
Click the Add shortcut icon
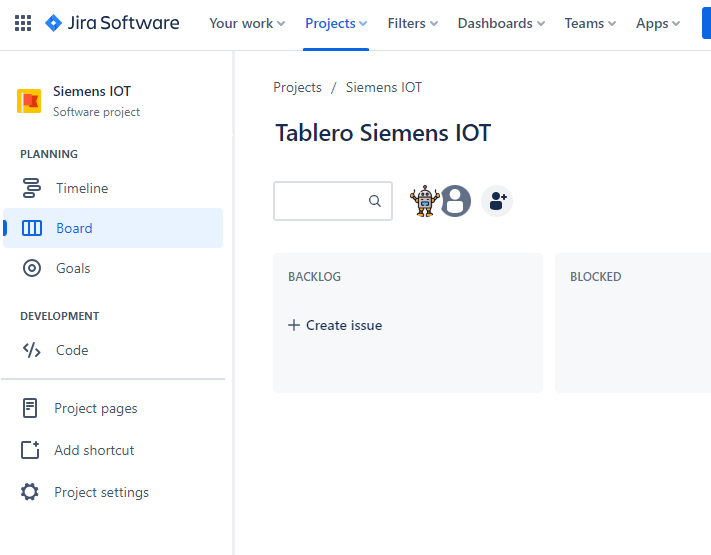tap(30, 450)
